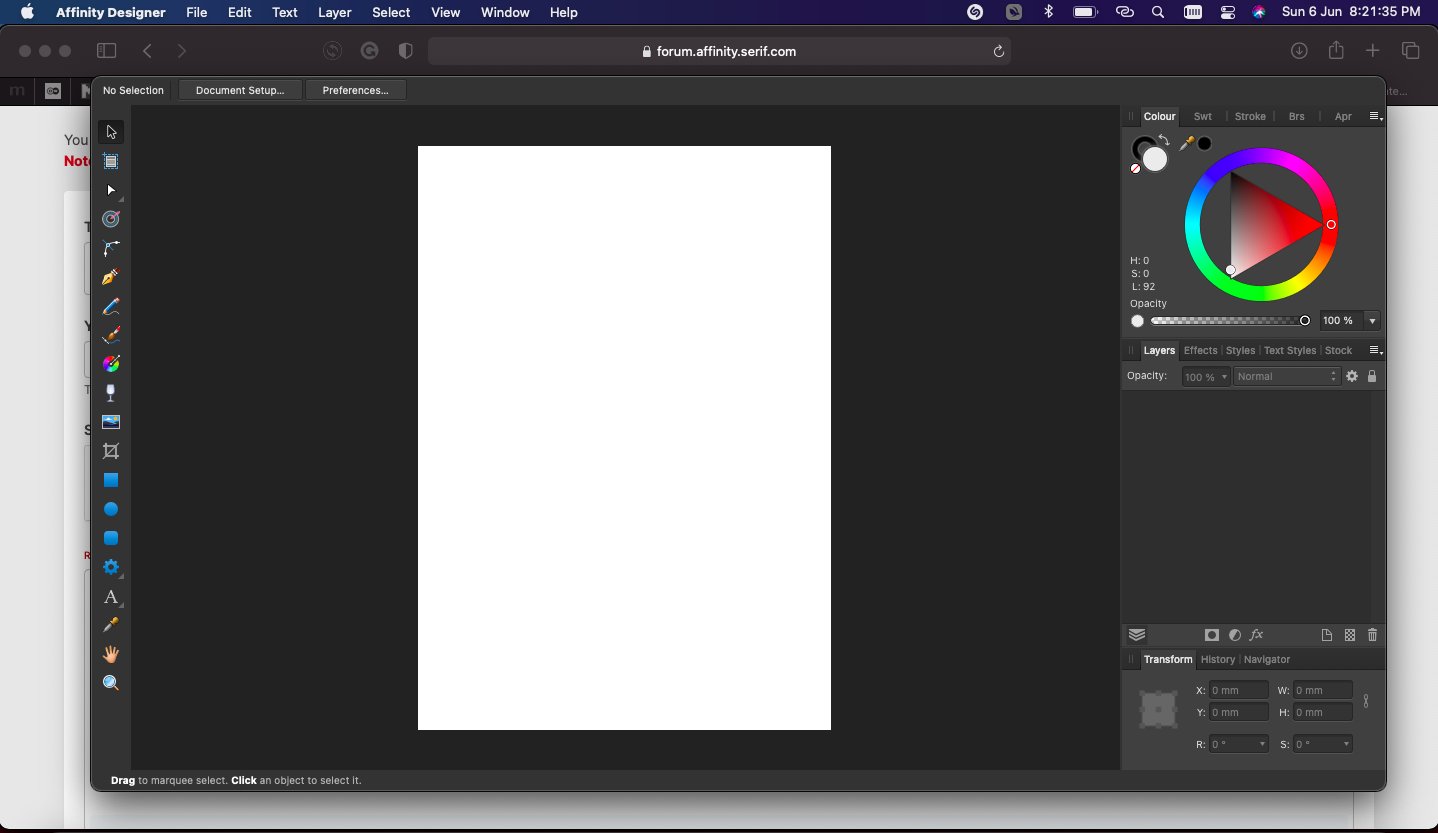Screen dimensions: 1438x833
Task: Click the Document Setup button
Action: pyautogui.click(x=240, y=90)
